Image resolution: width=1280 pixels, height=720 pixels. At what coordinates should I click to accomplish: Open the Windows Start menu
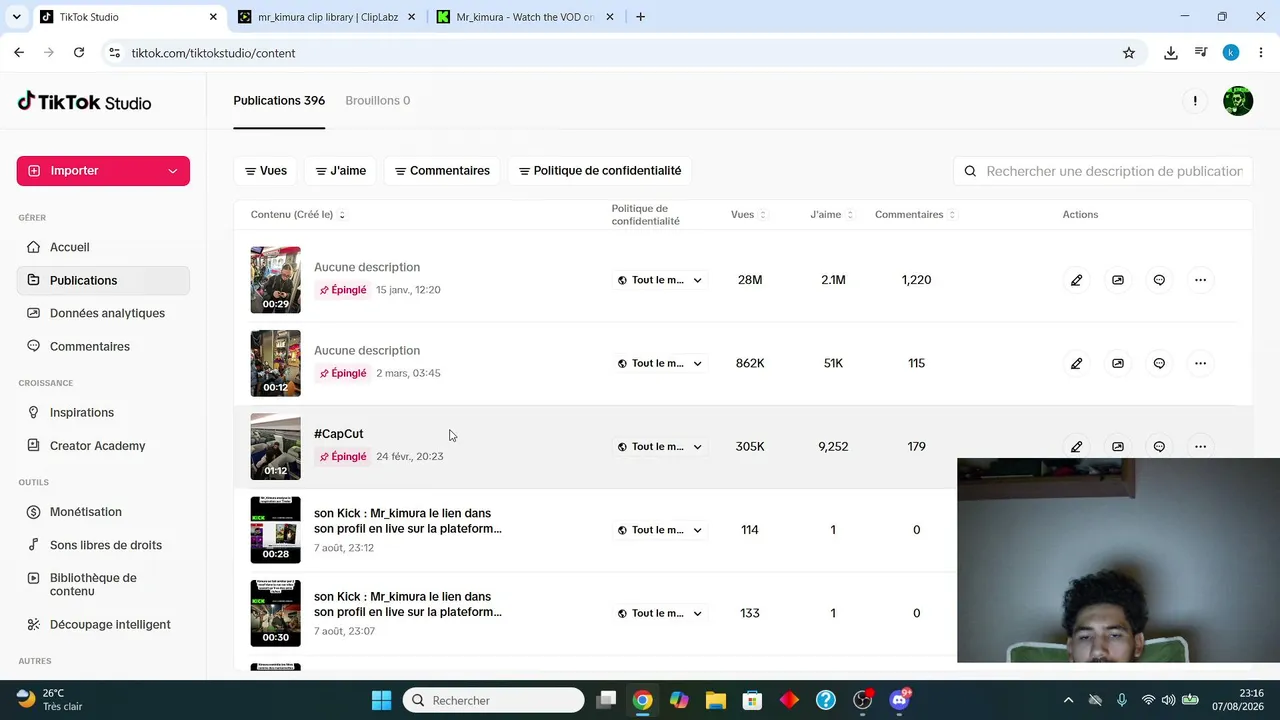(382, 700)
